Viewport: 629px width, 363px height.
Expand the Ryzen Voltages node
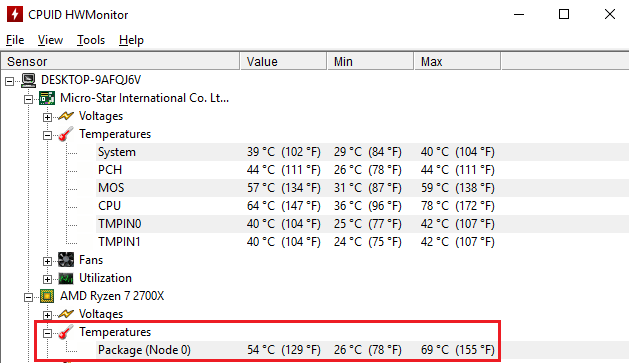[x=47, y=315]
